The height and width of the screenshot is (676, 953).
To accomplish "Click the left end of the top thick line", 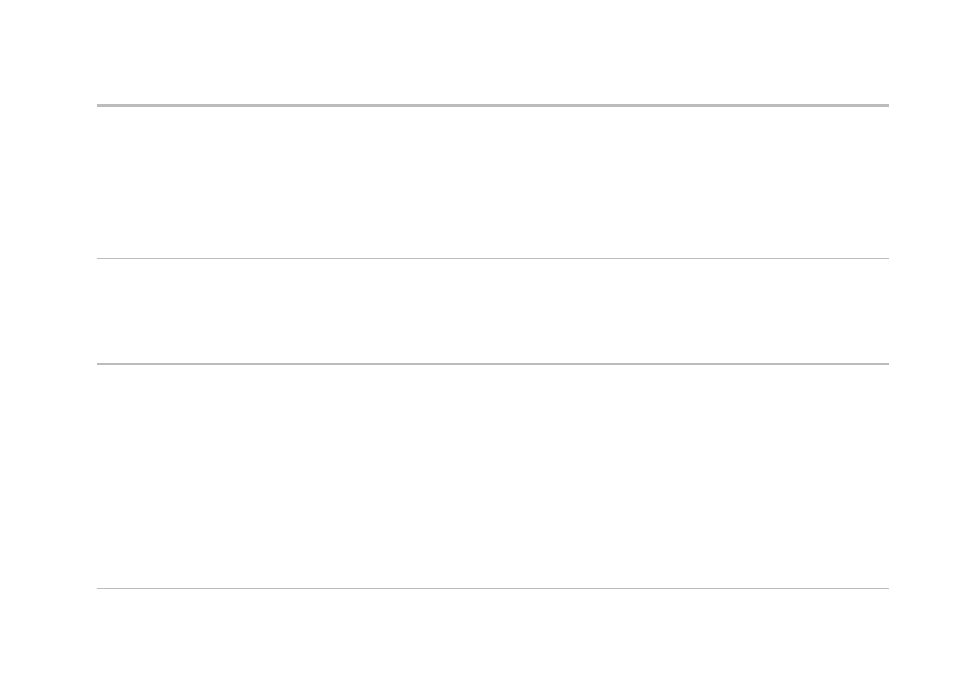I will [x=98, y=106].
